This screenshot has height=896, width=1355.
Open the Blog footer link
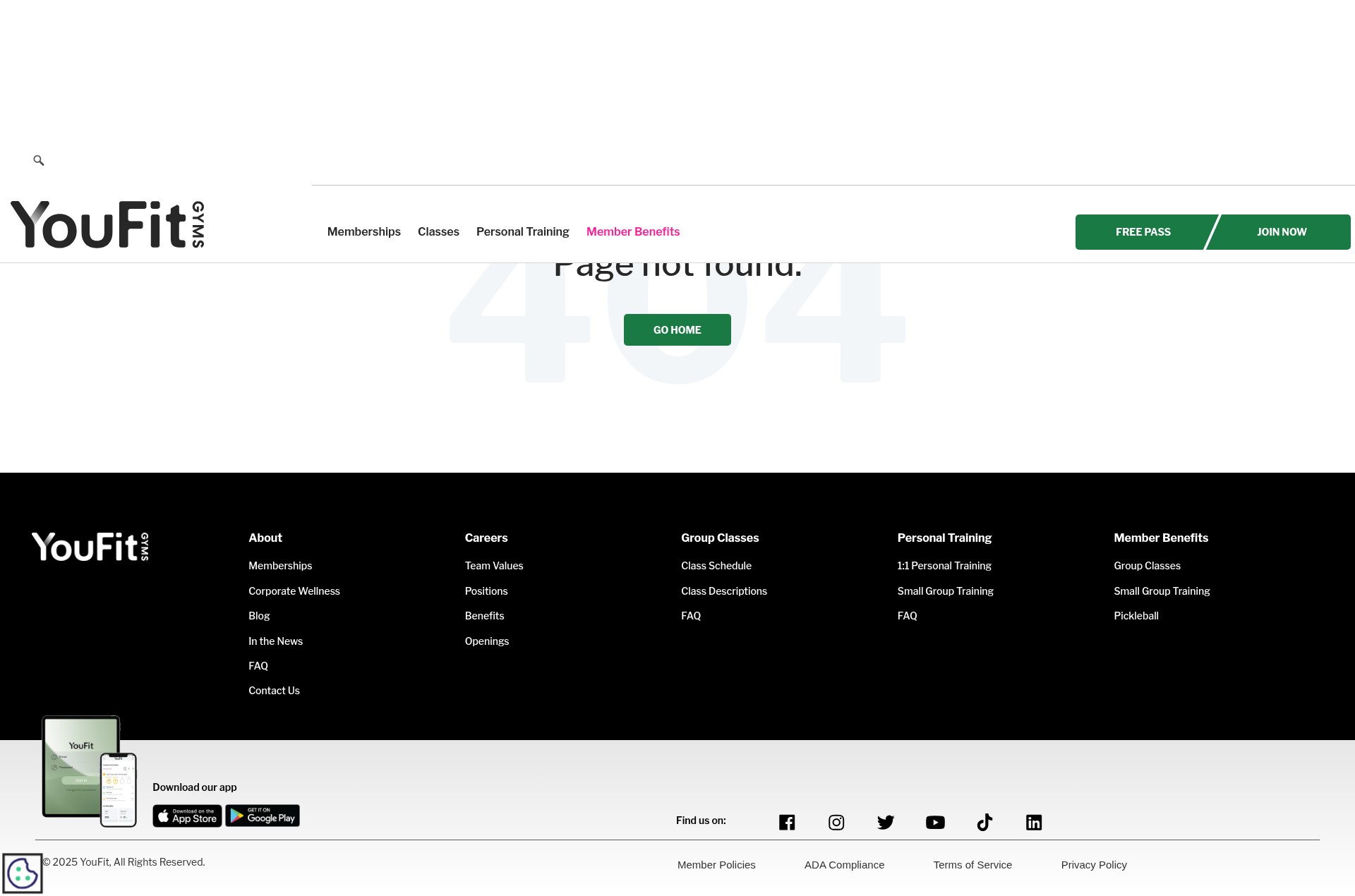click(259, 616)
